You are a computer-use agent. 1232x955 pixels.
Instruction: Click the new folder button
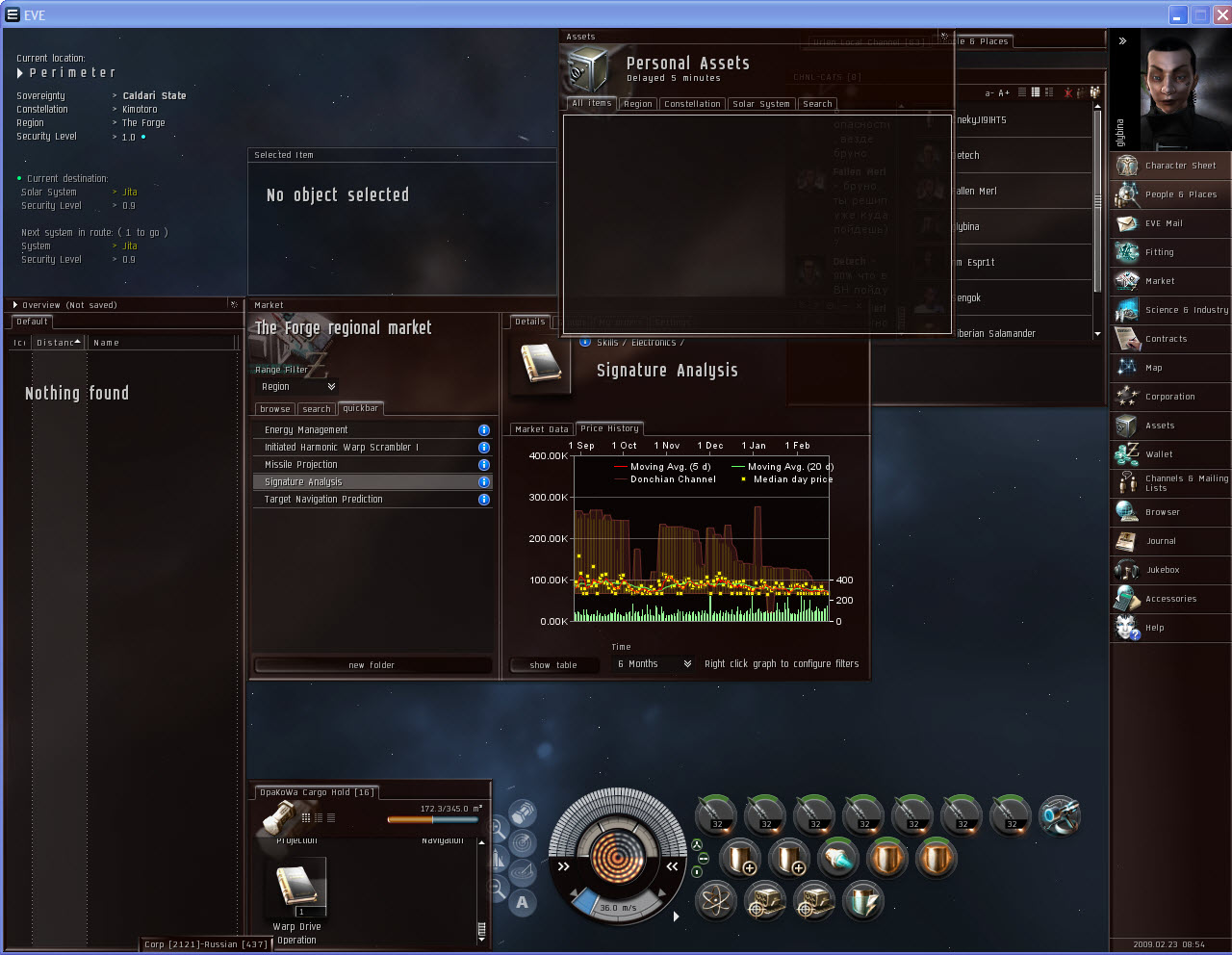[x=372, y=665]
